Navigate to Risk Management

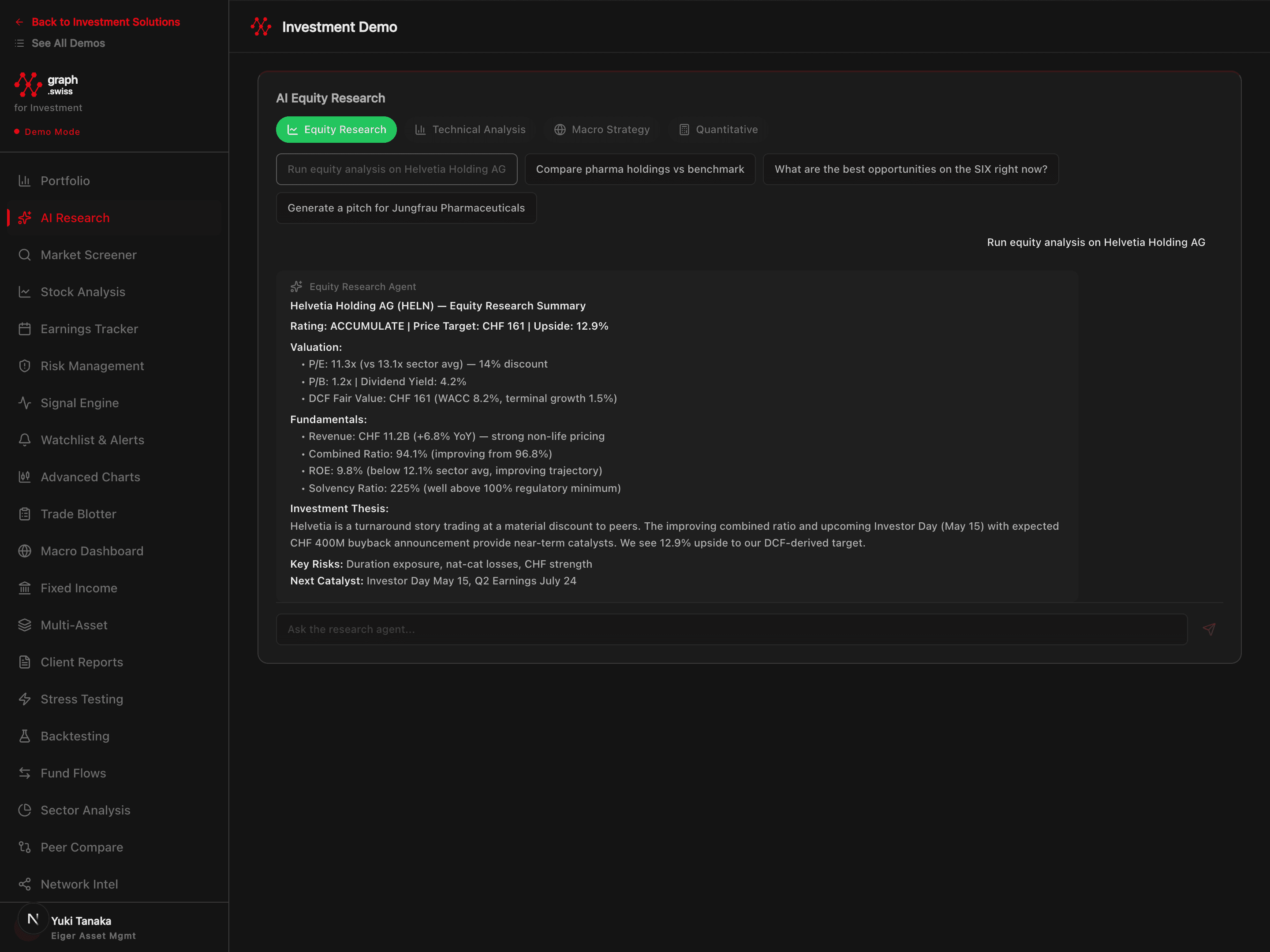click(114, 366)
